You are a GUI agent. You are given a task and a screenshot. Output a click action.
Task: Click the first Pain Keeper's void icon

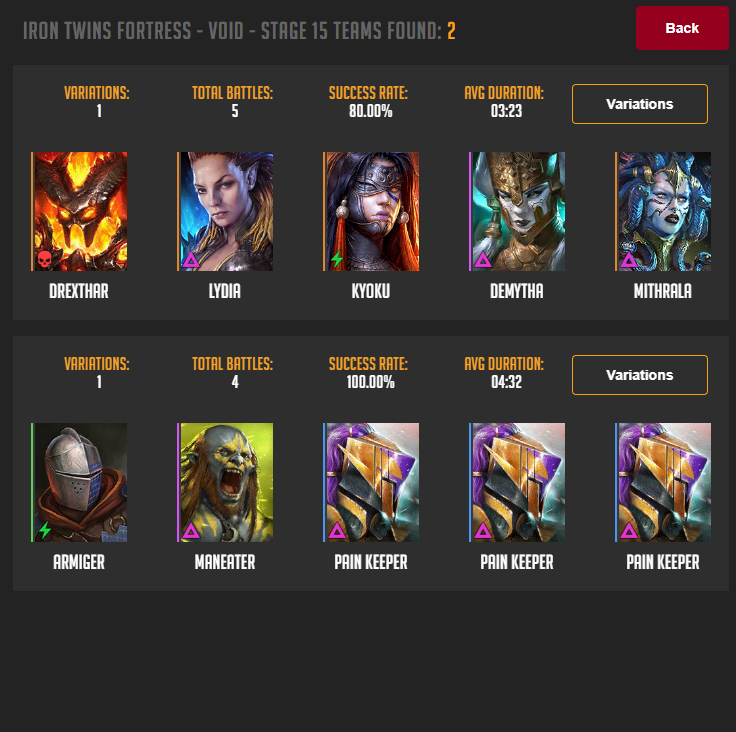337,531
